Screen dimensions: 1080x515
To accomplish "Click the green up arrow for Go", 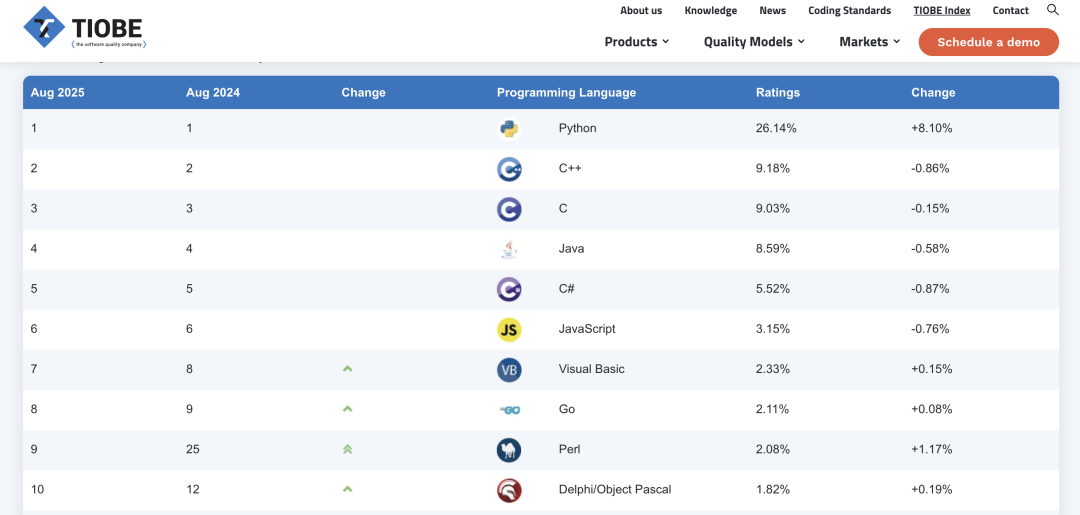I will point(347,409).
